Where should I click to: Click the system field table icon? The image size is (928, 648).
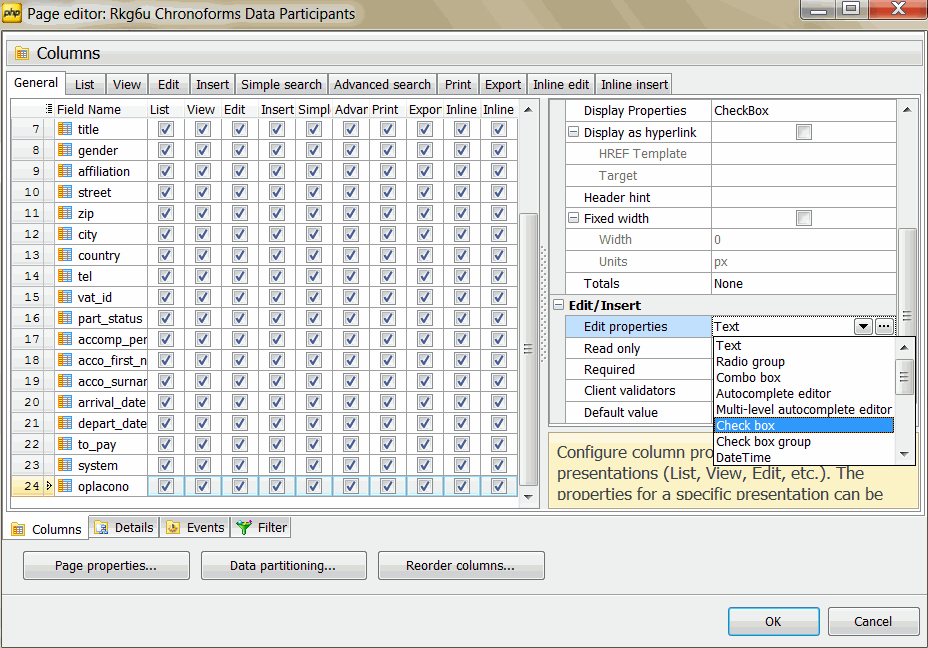tap(65, 465)
